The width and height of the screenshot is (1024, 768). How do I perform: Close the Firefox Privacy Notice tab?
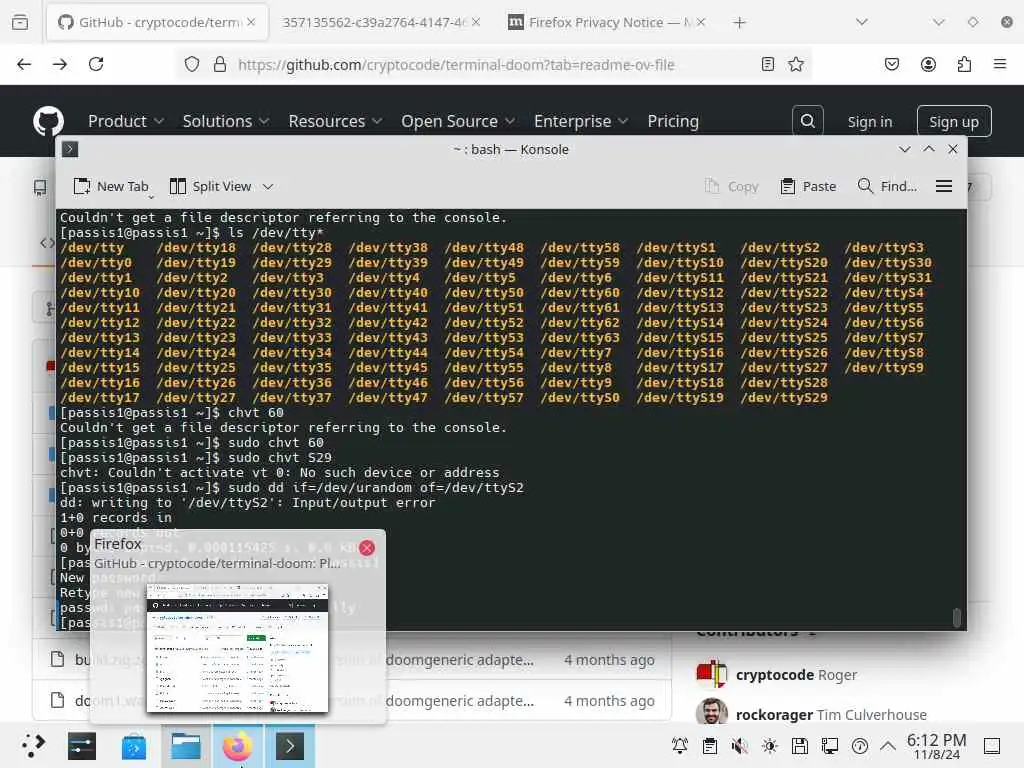click(701, 22)
